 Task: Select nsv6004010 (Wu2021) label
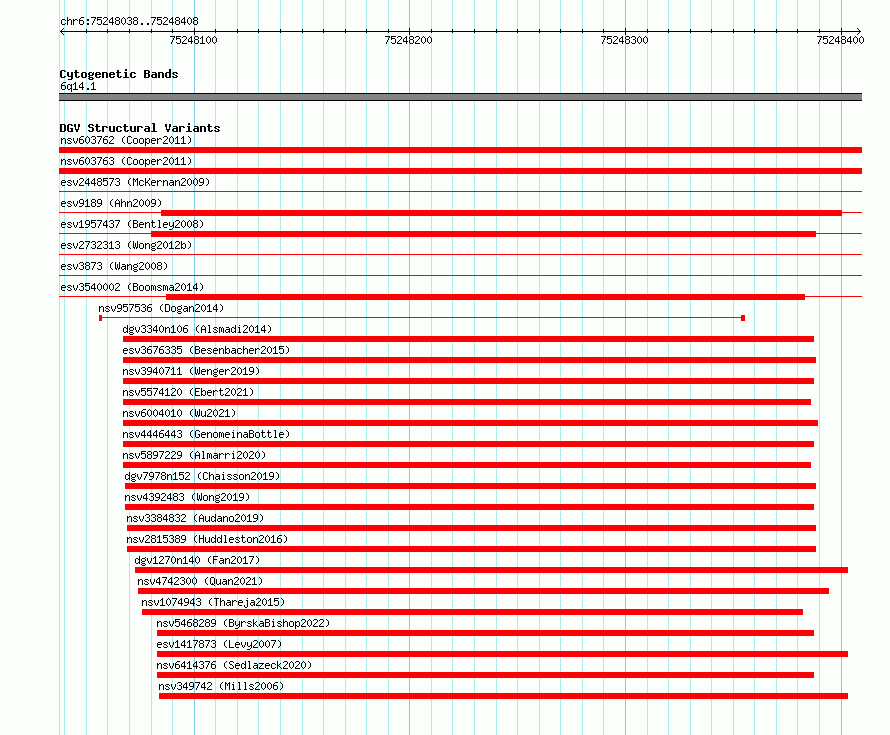click(x=179, y=413)
